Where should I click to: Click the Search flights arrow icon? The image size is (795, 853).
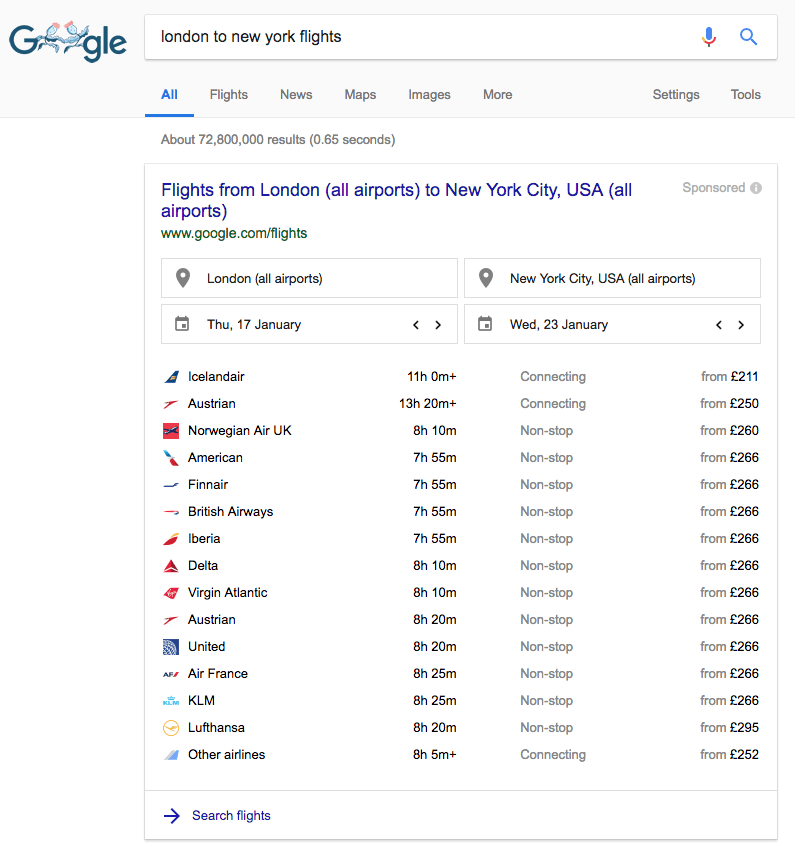(x=171, y=815)
